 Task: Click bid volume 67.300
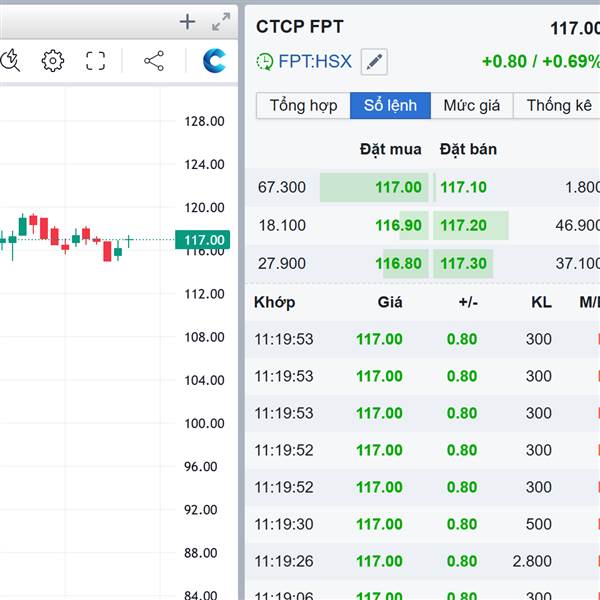pyautogui.click(x=282, y=187)
